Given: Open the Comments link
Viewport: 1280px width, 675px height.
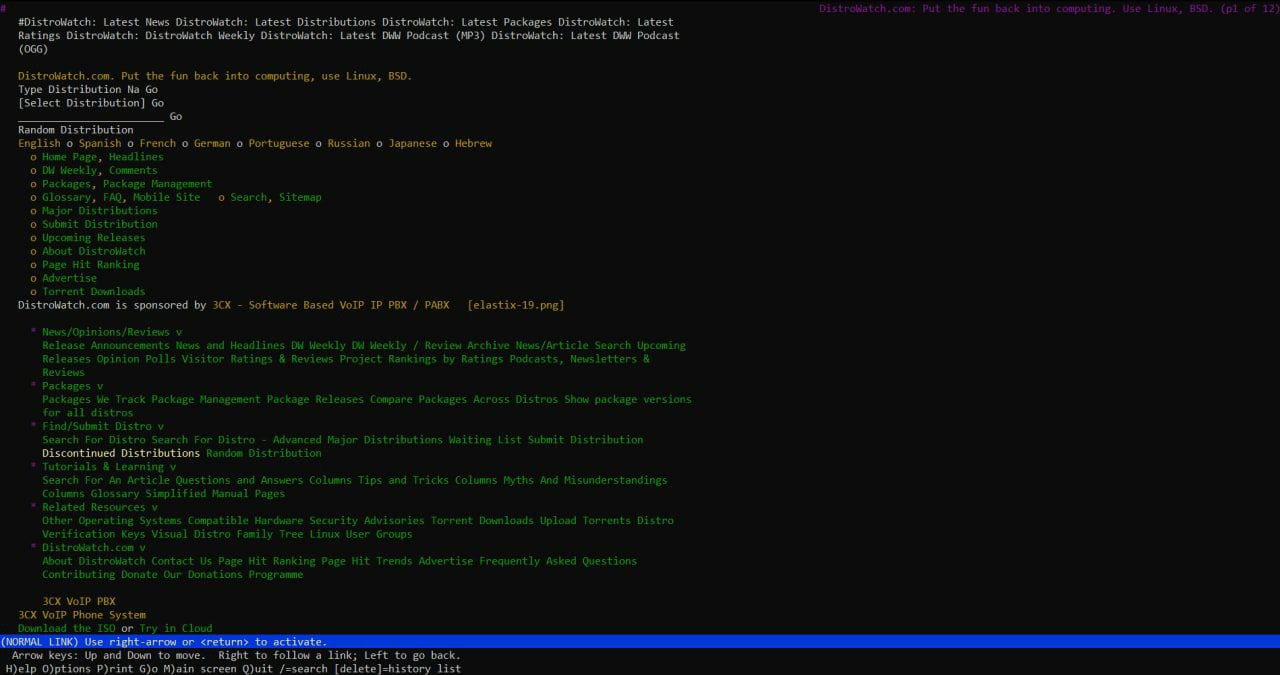Looking at the screenshot, I should pos(133,170).
